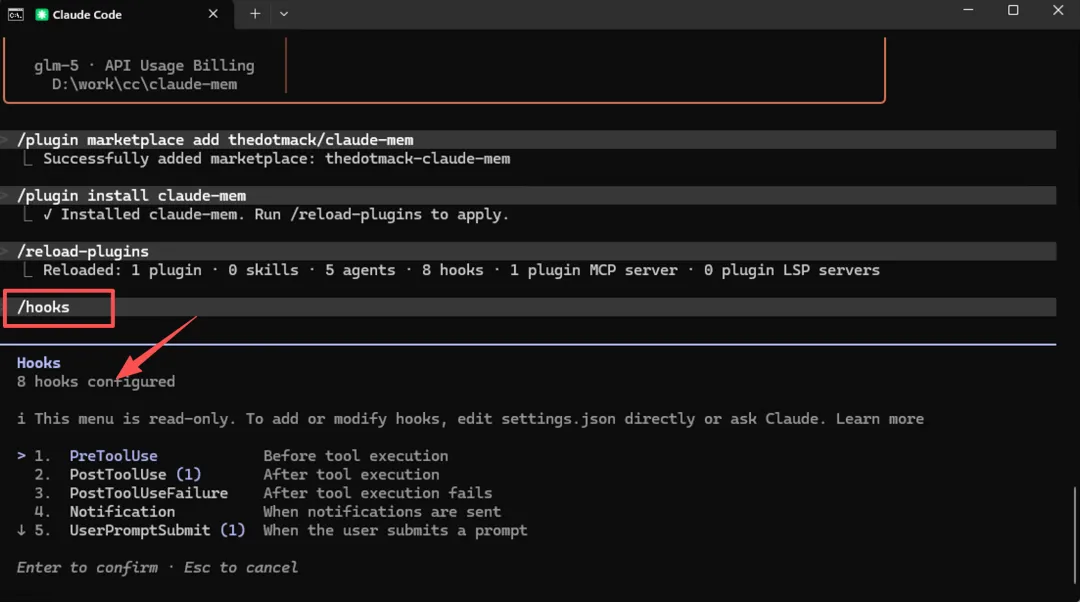Click the /hooks command input line
This screenshot has height=602, width=1080.
(44, 307)
